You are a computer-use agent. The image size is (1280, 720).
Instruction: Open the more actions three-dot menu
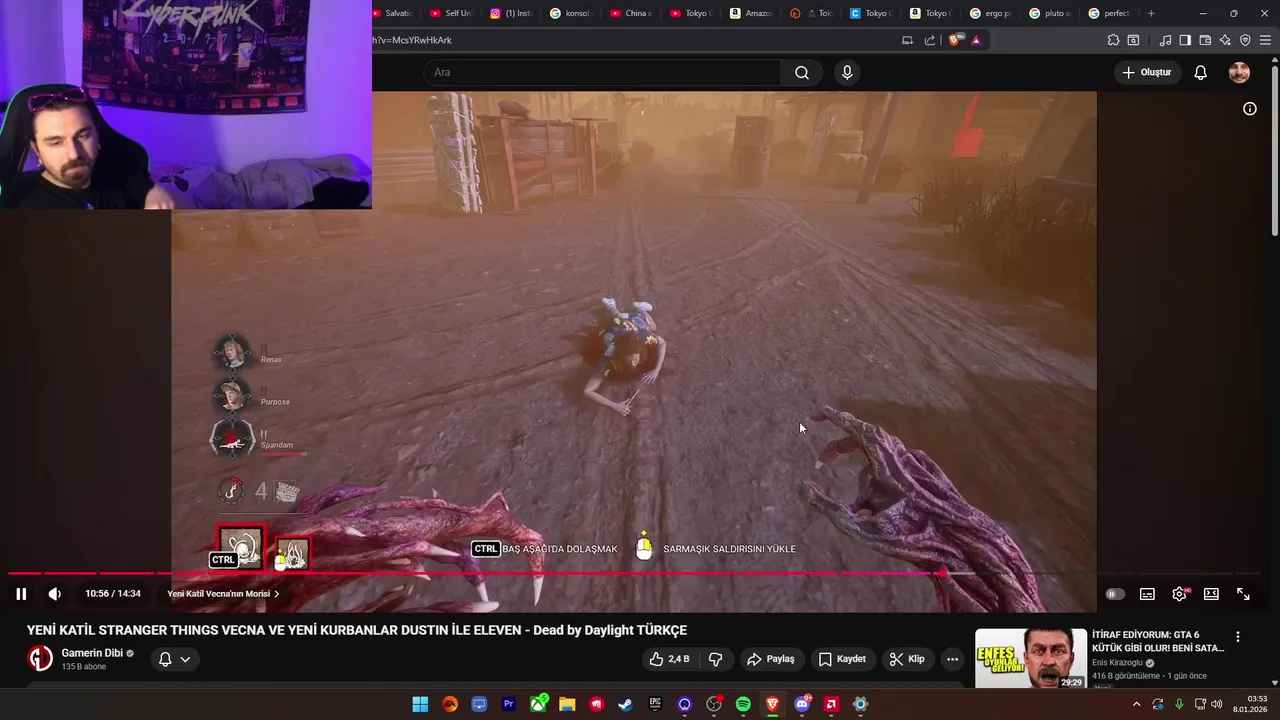pos(952,659)
